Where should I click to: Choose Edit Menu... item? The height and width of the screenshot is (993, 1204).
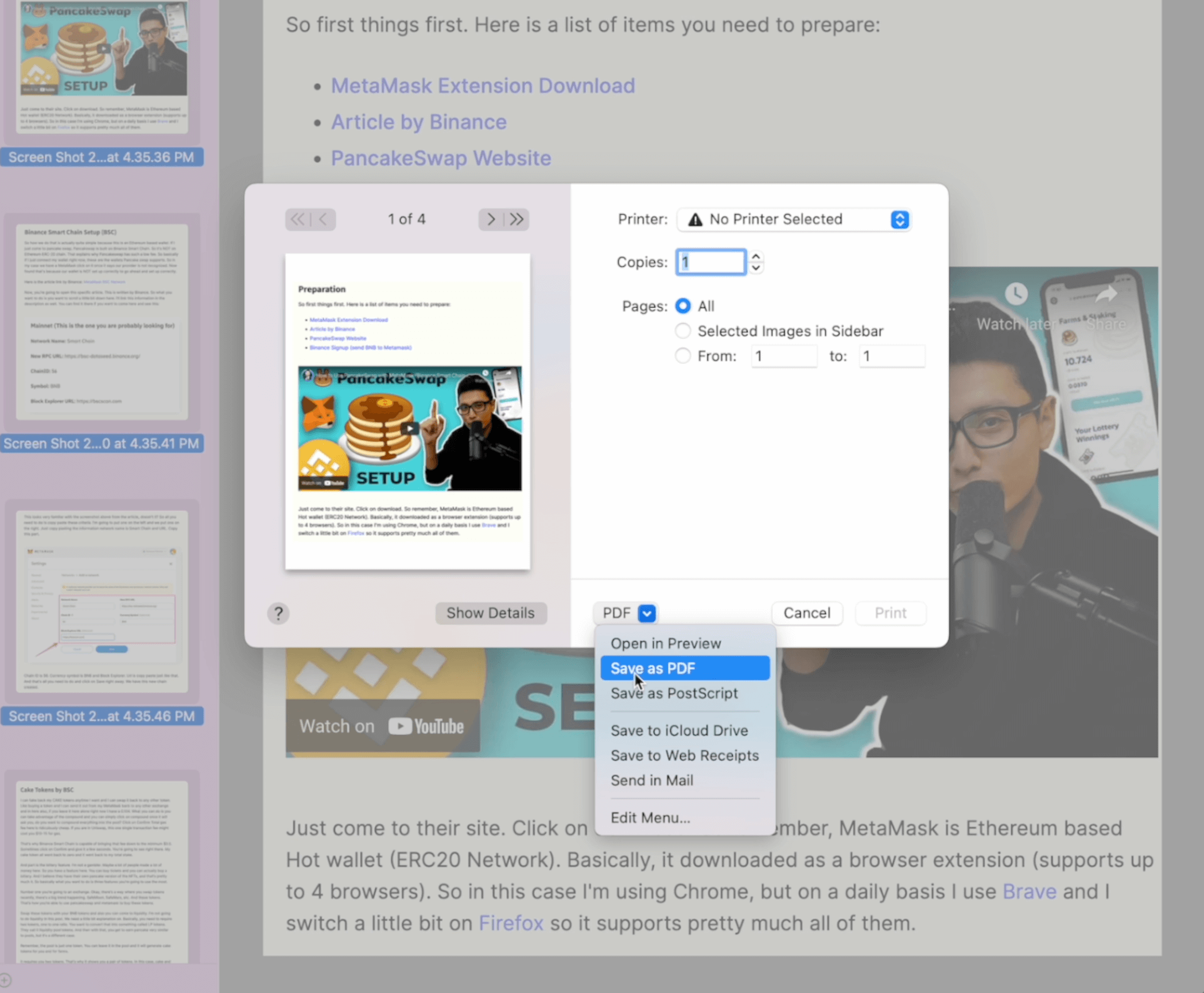pos(685,818)
